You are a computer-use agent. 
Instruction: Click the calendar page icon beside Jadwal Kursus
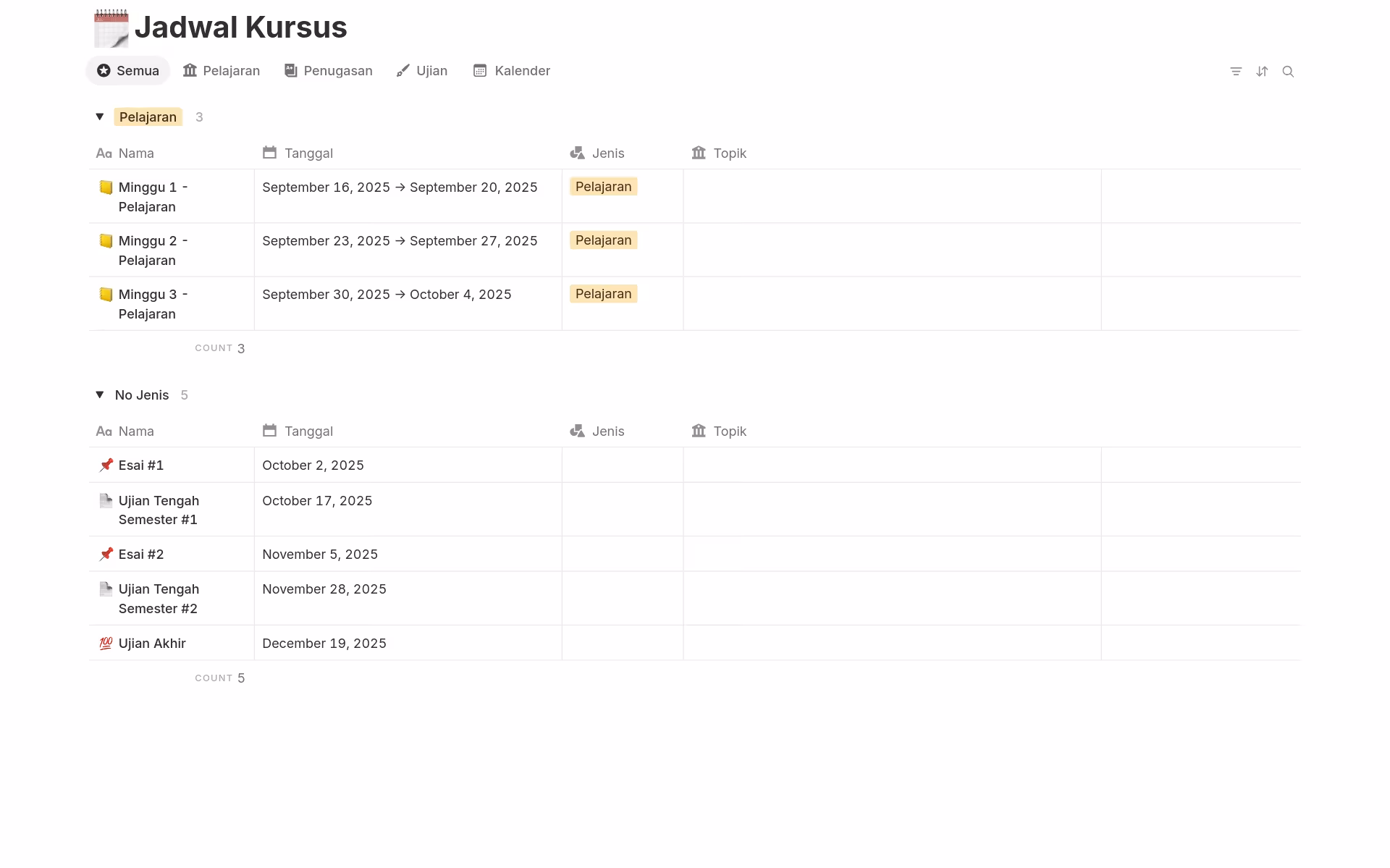click(x=111, y=28)
